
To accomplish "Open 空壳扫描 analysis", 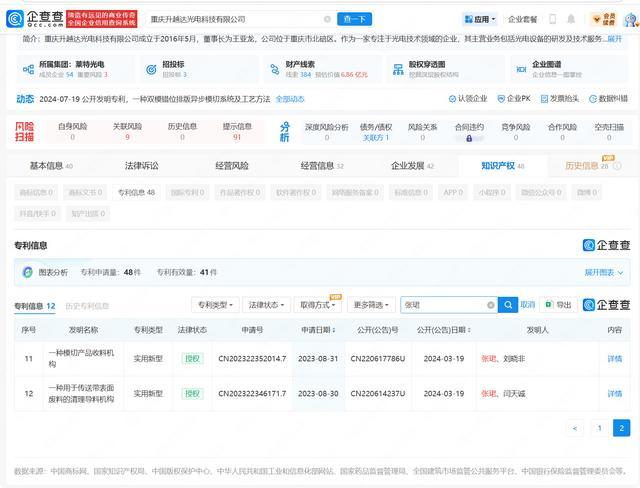I will pyautogui.click(x=609, y=132).
